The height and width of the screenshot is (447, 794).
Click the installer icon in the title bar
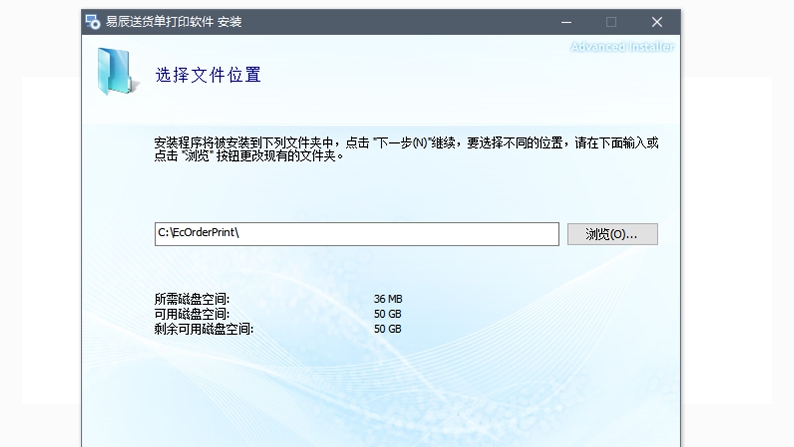tap(93, 22)
